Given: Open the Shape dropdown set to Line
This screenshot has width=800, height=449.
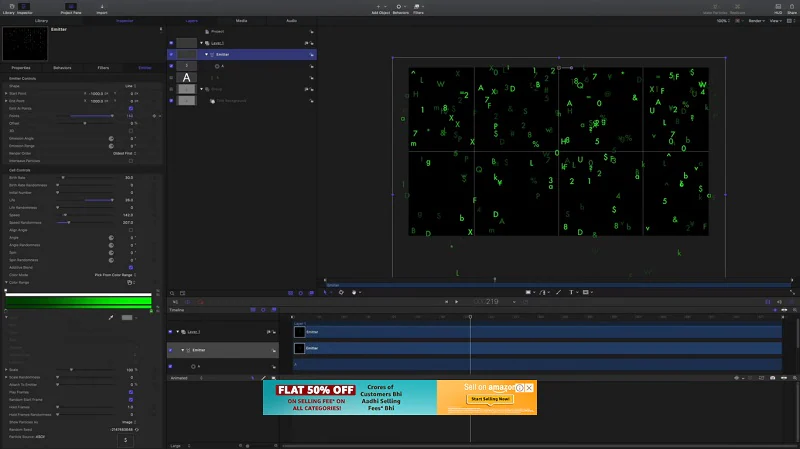Looking at the screenshot, I should (131, 86).
